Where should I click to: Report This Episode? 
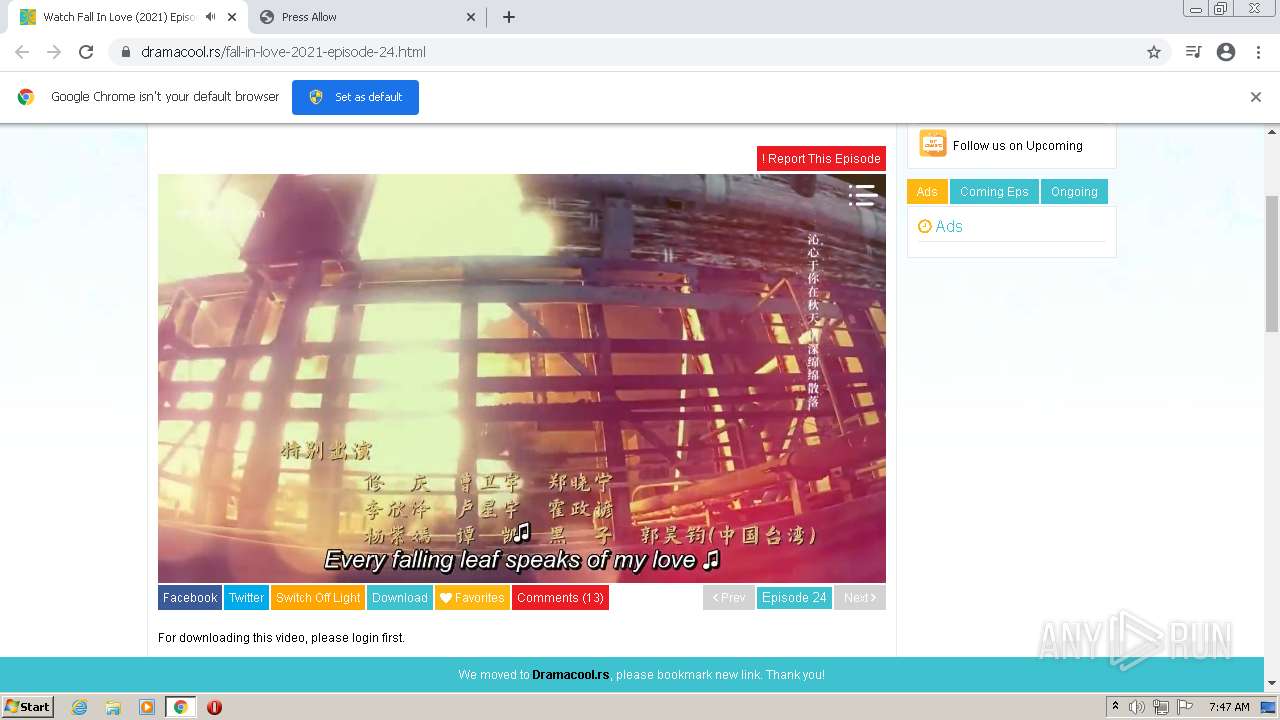point(821,158)
